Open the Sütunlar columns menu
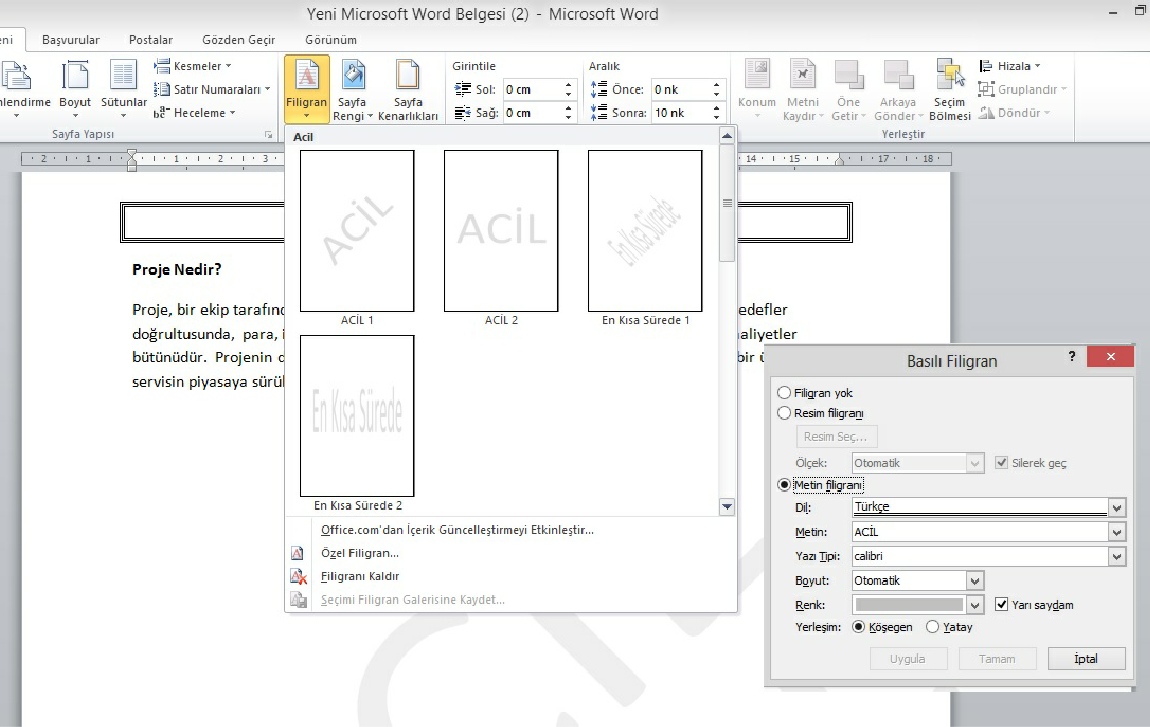The height and width of the screenshot is (727, 1150). click(x=123, y=88)
